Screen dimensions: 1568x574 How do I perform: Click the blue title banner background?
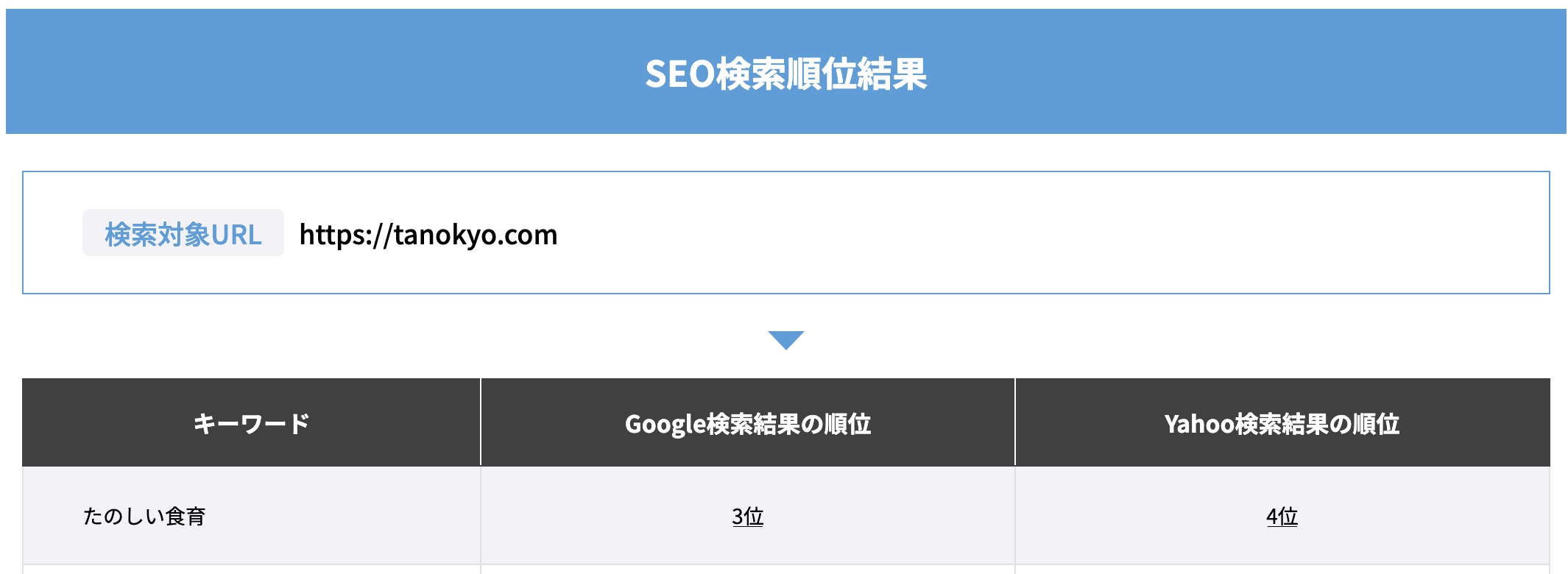tap(294, 74)
